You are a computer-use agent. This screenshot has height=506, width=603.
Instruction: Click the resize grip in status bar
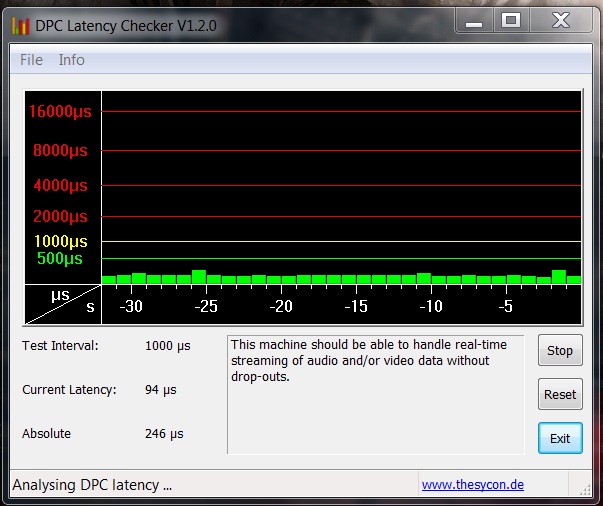point(585,490)
